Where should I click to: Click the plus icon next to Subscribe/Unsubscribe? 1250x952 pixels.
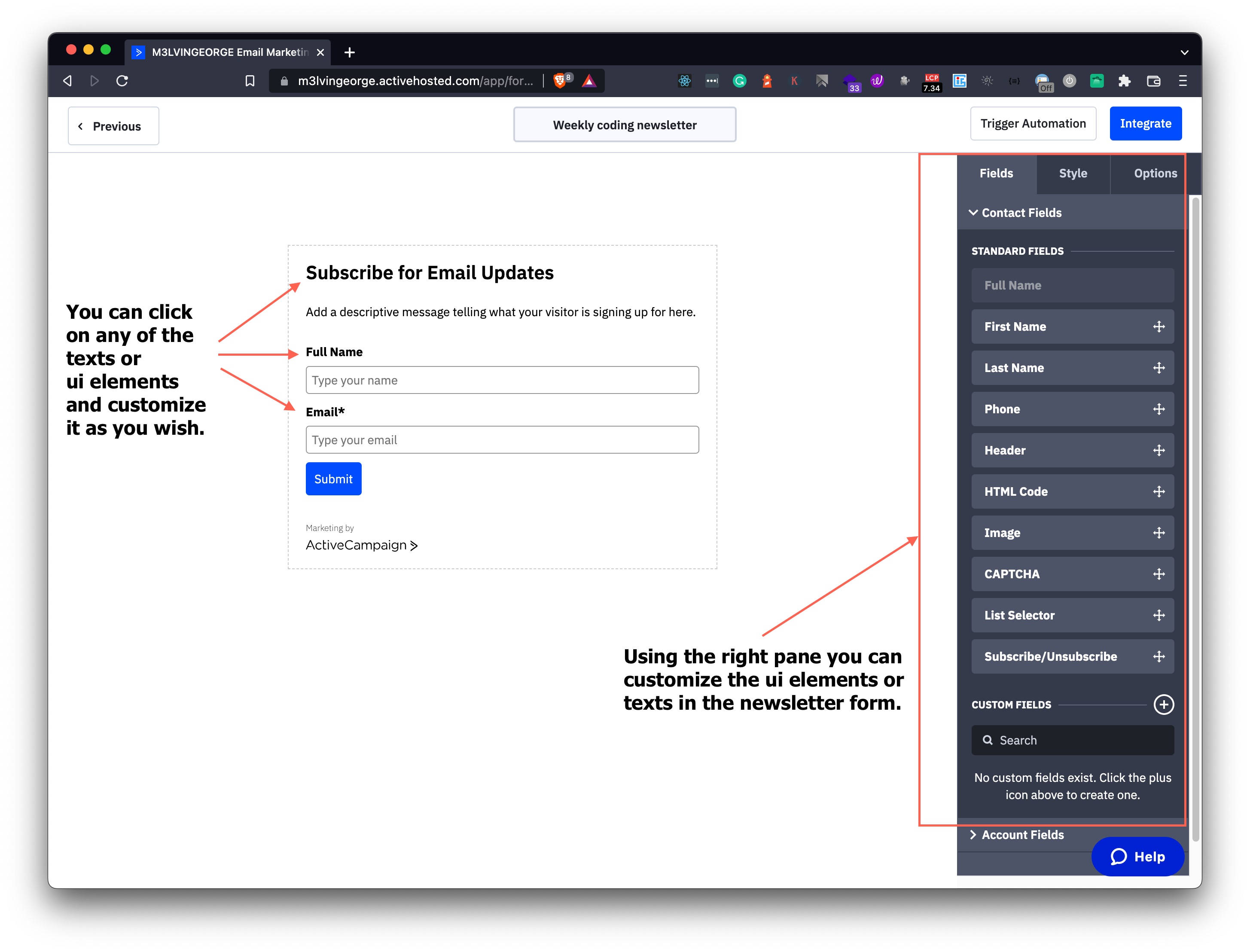point(1159,656)
